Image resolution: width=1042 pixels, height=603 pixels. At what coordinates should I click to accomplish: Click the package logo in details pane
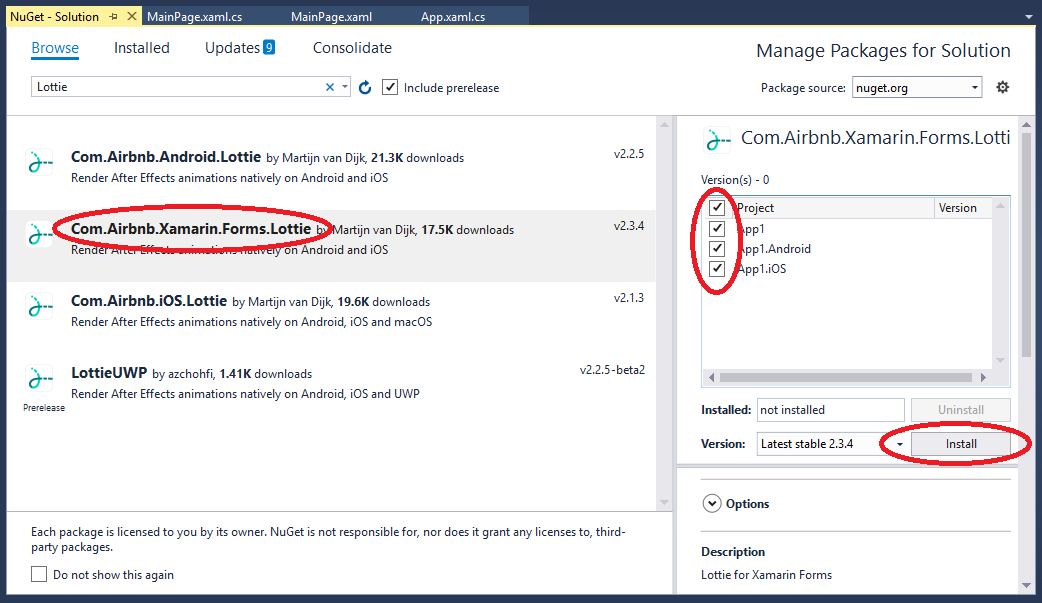tap(717, 140)
